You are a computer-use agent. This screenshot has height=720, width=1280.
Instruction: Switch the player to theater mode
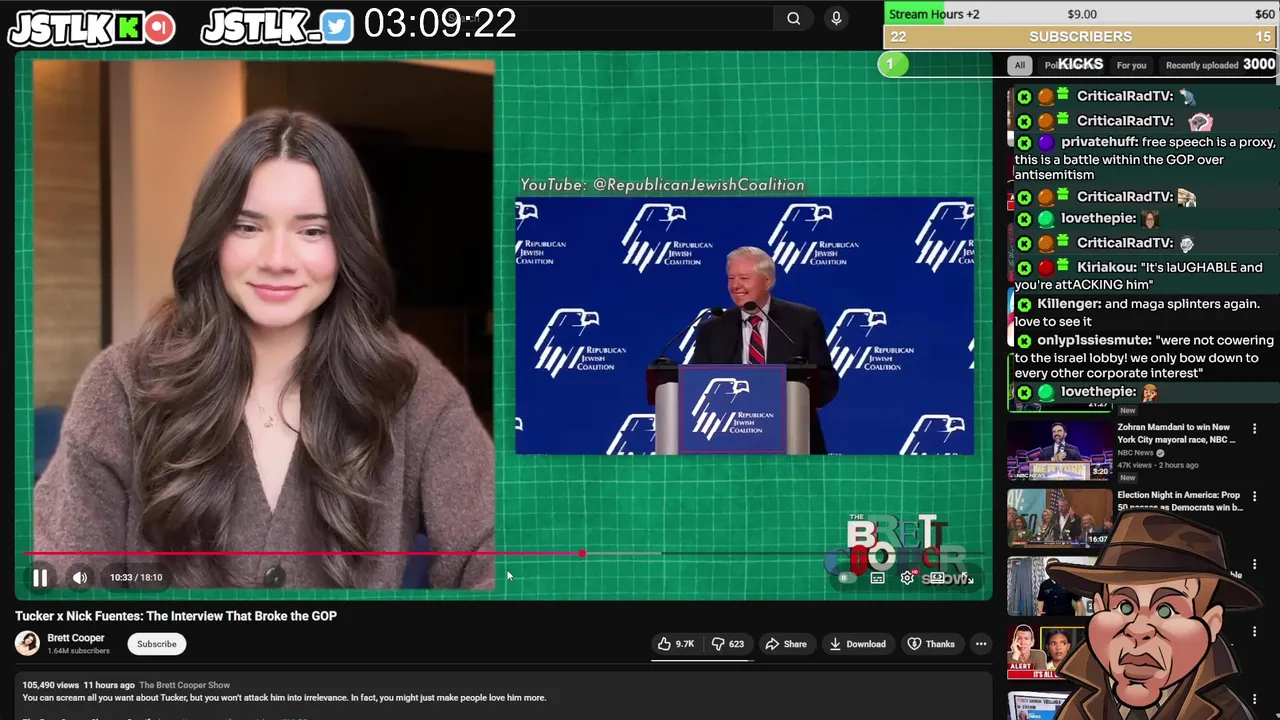[x=936, y=578]
